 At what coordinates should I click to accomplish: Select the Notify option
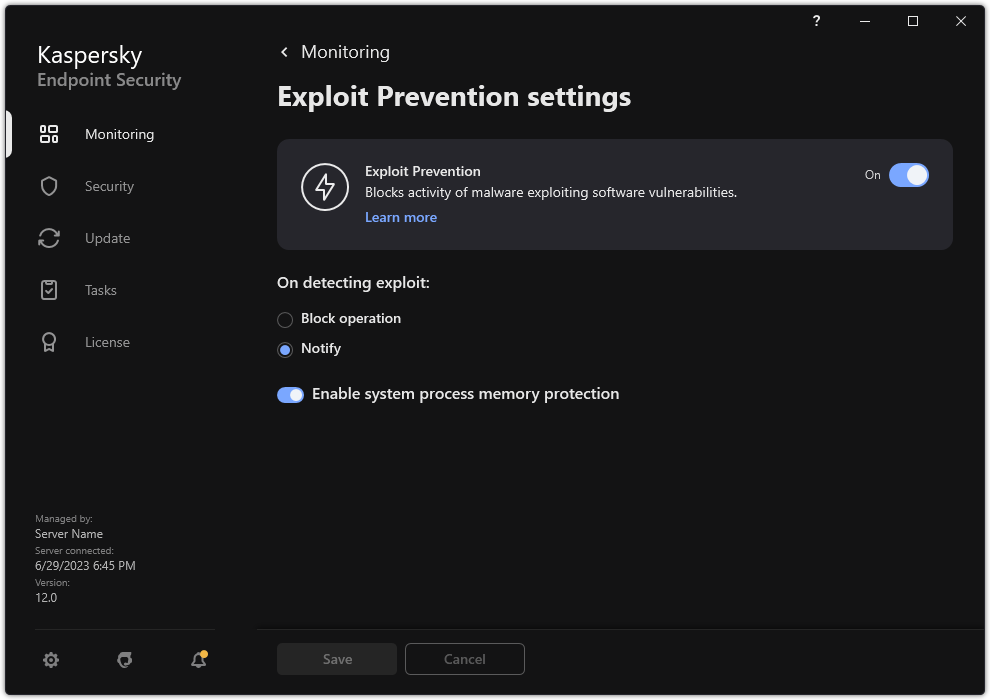click(x=284, y=349)
